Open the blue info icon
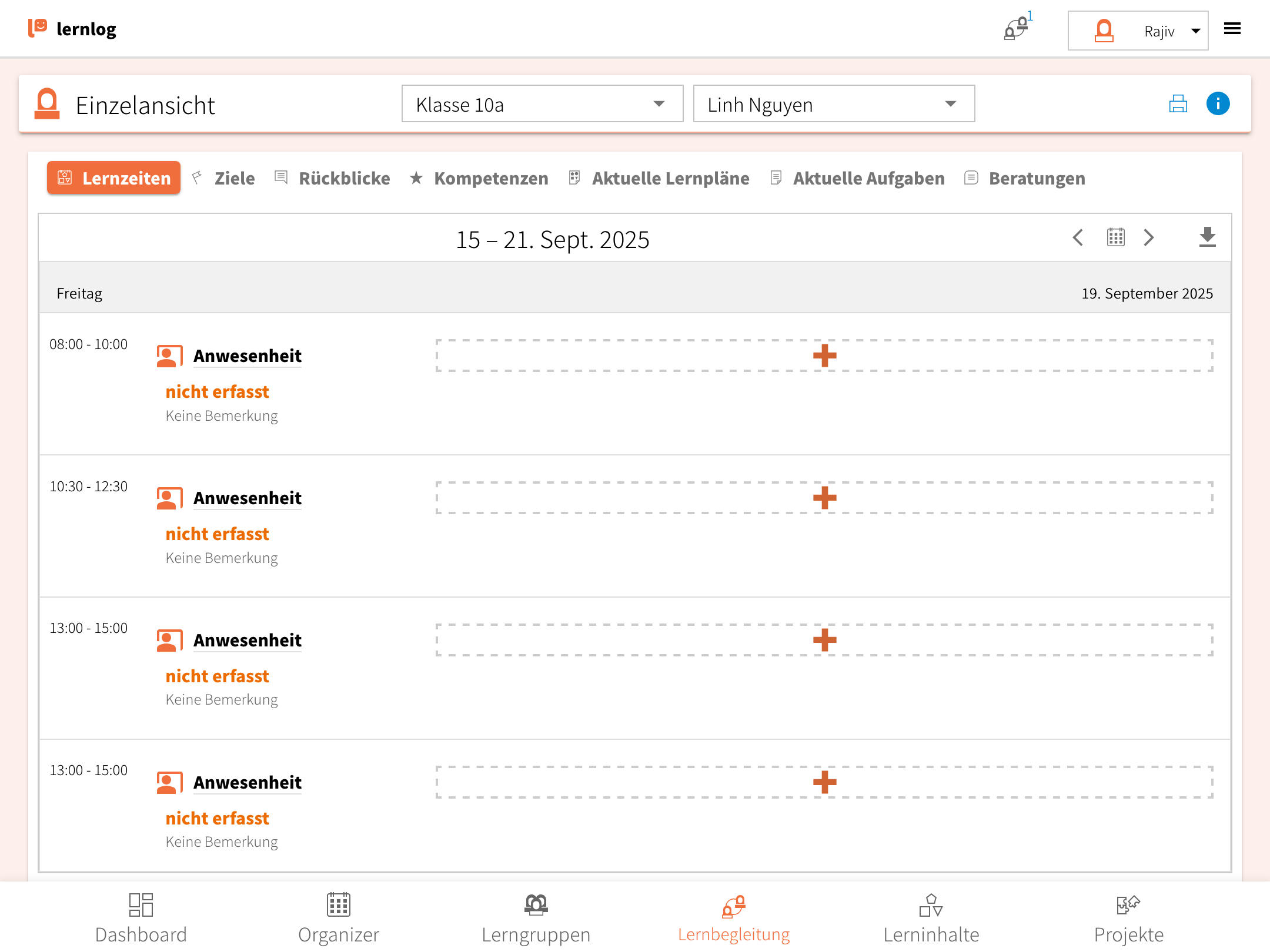The height and width of the screenshot is (952, 1270). pyautogui.click(x=1218, y=104)
